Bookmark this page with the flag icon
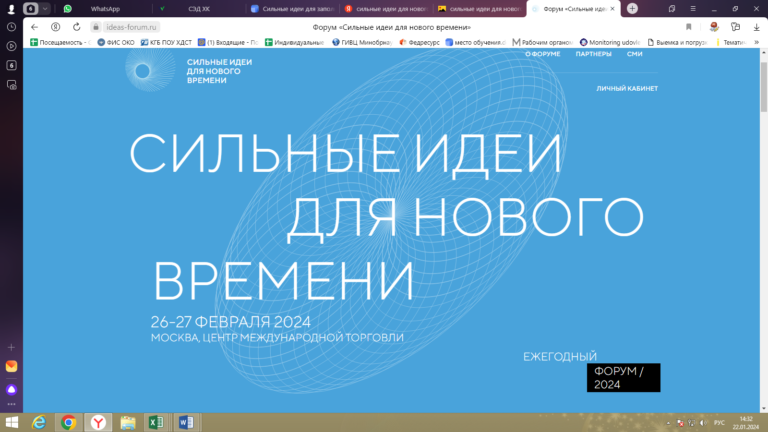Screen dimensions: 768x432 point(689,27)
